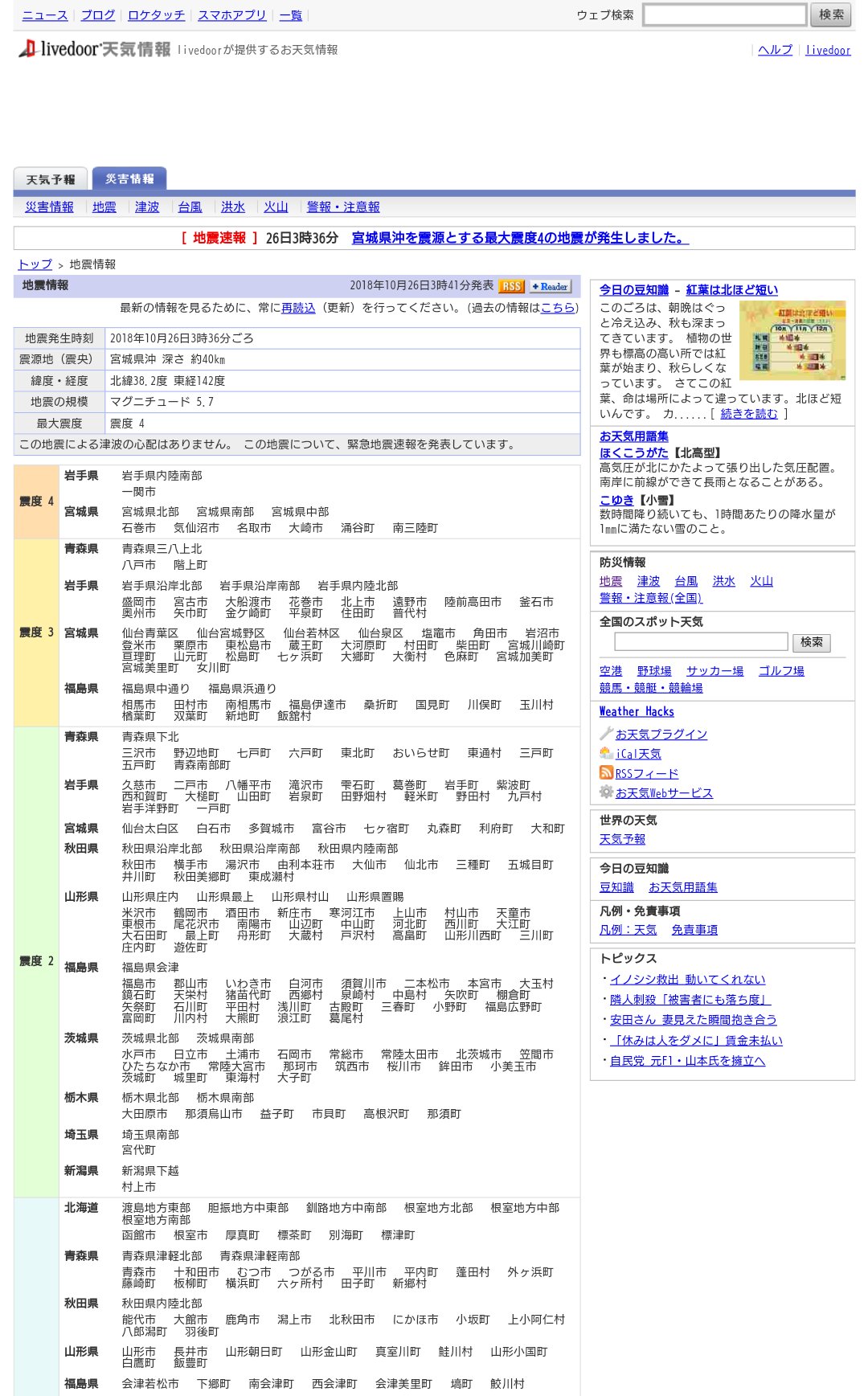Open sidebar 津波 disaster link

pyautogui.click(x=649, y=581)
